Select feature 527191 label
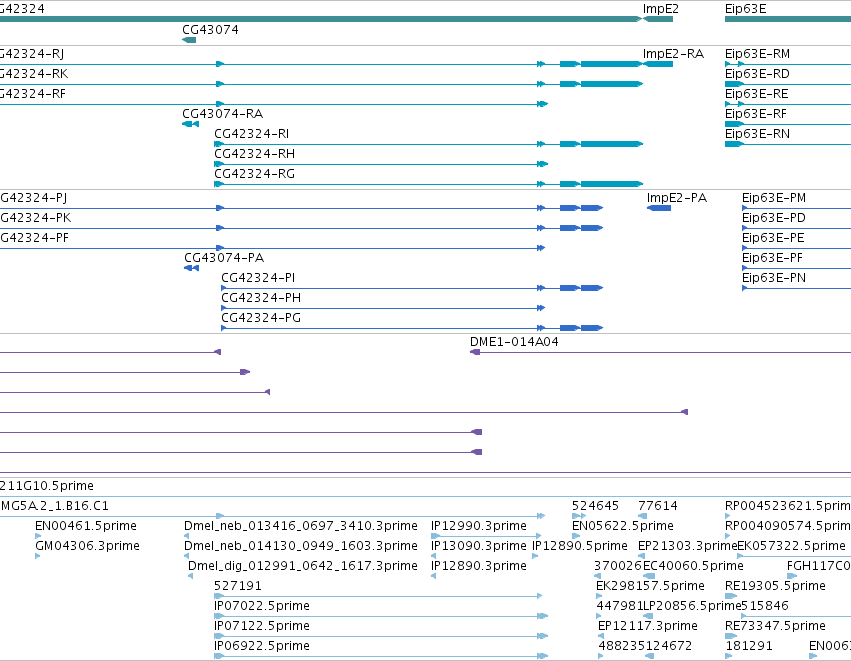The width and height of the screenshot is (851, 661). click(238, 587)
